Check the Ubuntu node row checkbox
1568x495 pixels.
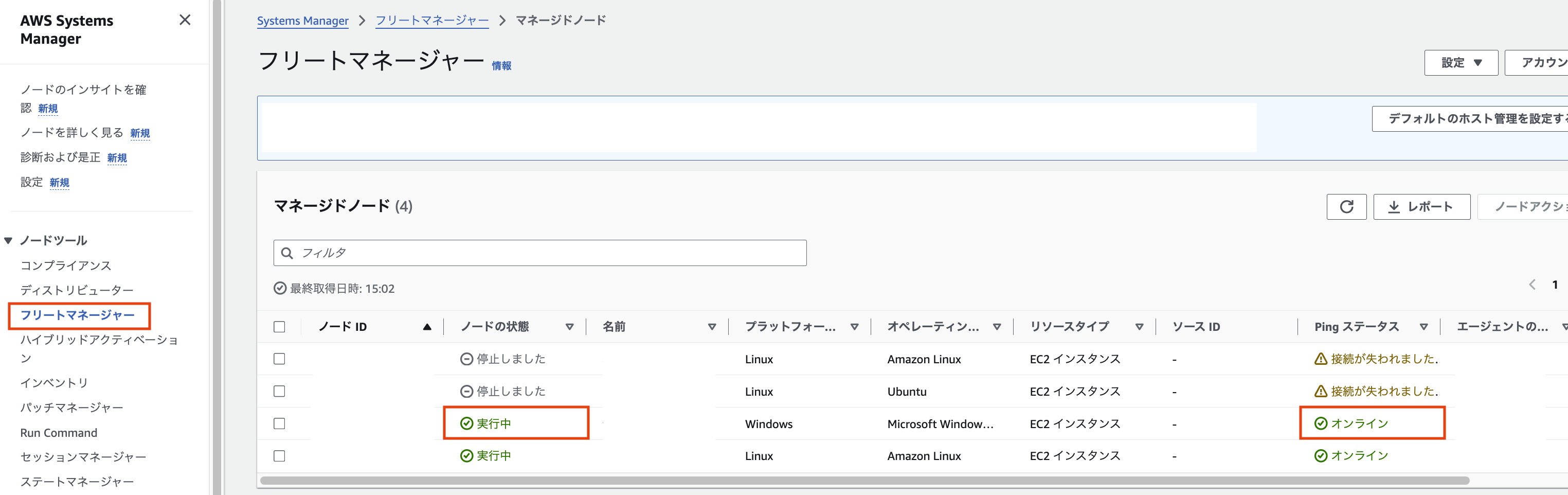click(x=279, y=391)
